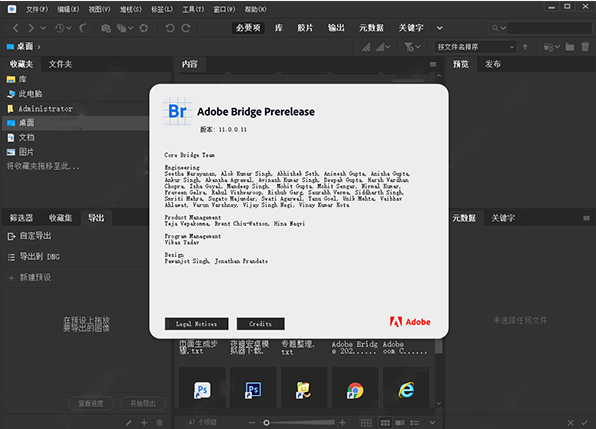Open the 编辑(E) menu

pos(68,9)
